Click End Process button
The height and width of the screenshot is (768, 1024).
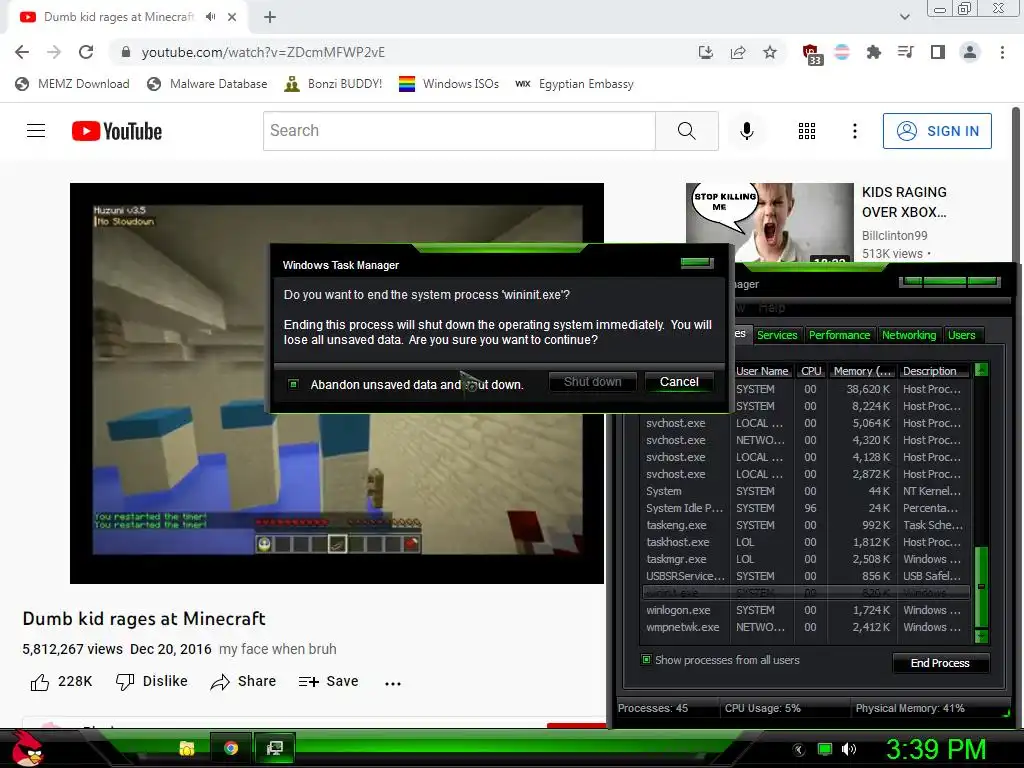[x=940, y=663]
